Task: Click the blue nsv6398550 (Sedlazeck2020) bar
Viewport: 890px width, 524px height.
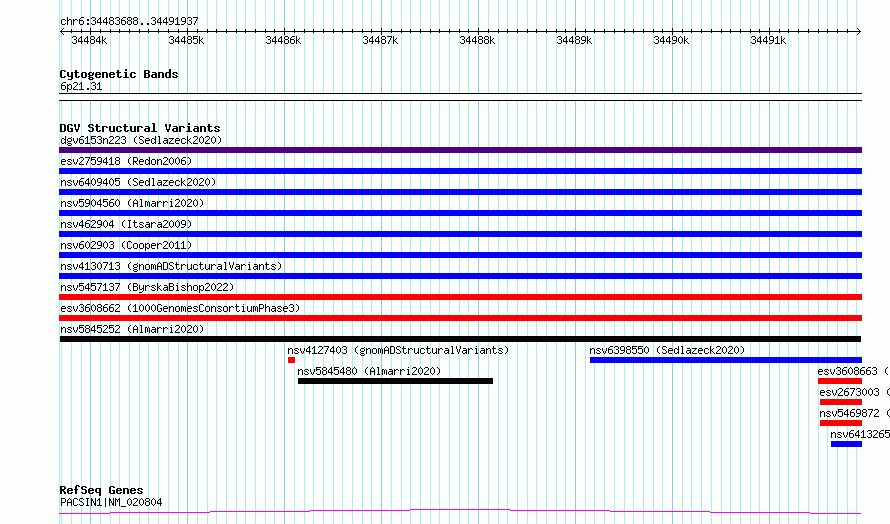Action: pyautogui.click(x=726, y=360)
